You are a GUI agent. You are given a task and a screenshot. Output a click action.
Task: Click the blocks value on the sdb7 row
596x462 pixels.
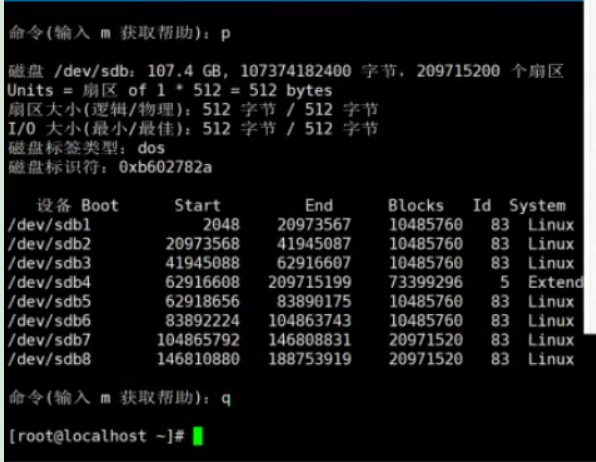click(426, 340)
